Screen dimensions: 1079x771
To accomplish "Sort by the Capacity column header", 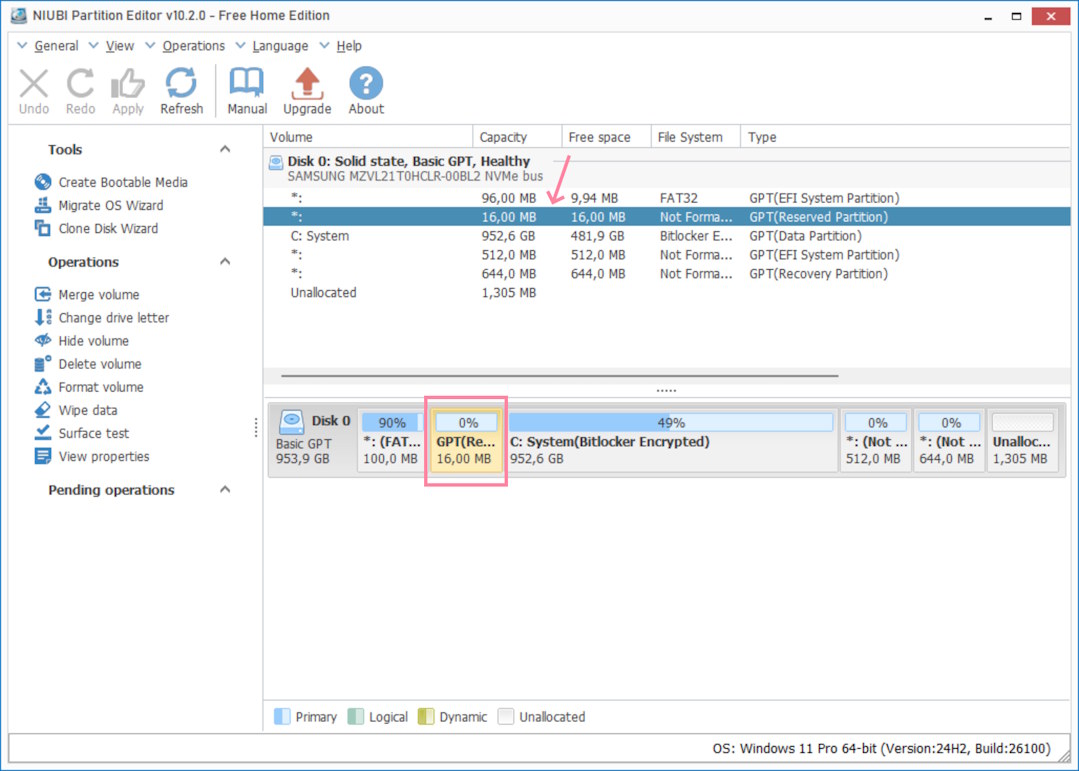I will click(x=503, y=137).
